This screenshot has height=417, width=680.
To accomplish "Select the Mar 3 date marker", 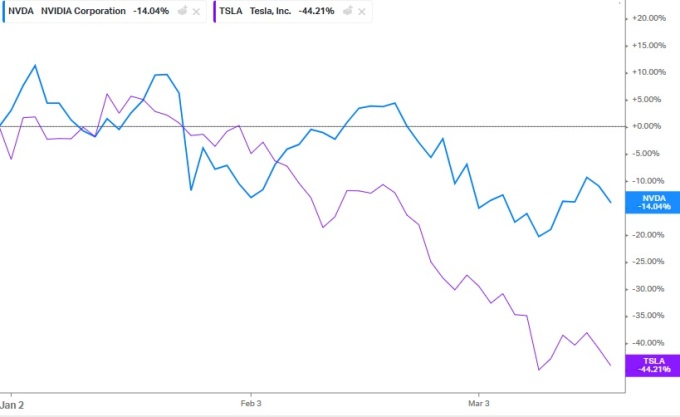I will (479, 405).
